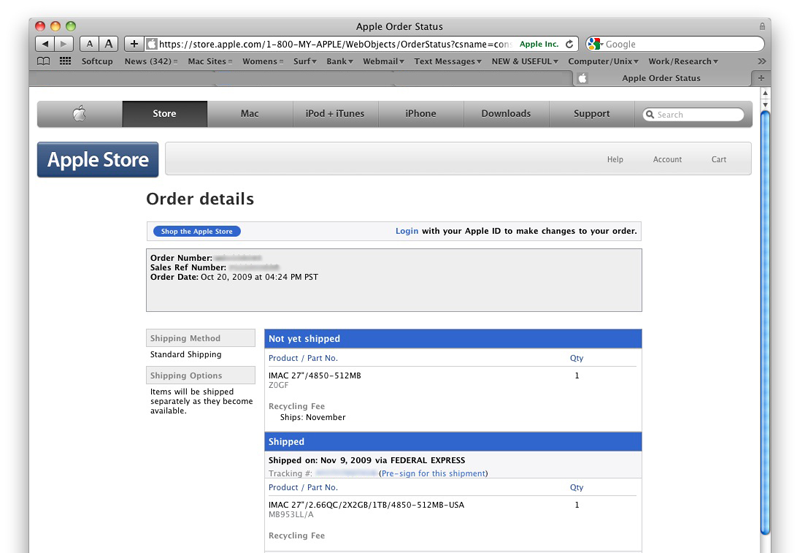The image size is (800, 553).
Task: Click the Apple Store logo button
Action: pyautogui.click(x=98, y=160)
